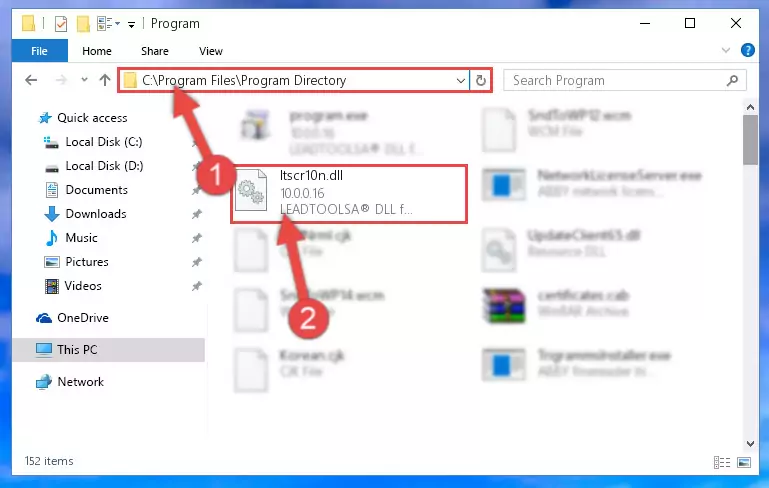Switch to the Home ribbon tab
This screenshot has height=488, width=769.
click(x=97, y=51)
